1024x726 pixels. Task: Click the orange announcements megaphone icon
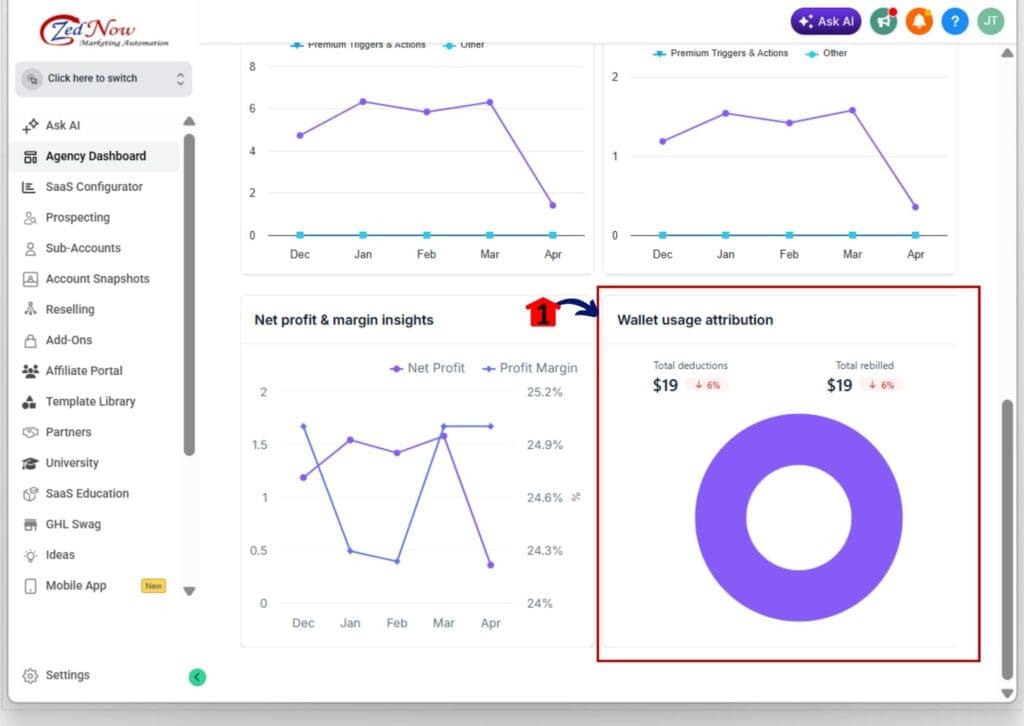(882, 20)
